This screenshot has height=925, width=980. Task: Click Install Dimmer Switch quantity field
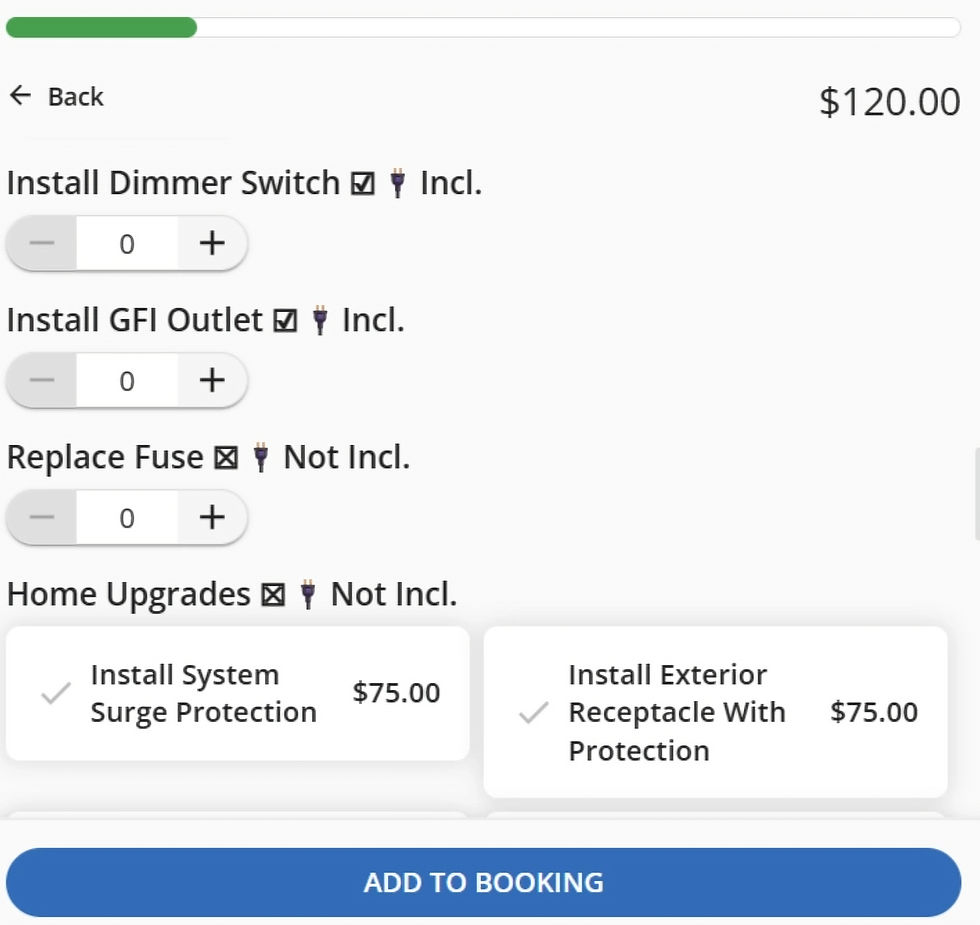coord(127,243)
